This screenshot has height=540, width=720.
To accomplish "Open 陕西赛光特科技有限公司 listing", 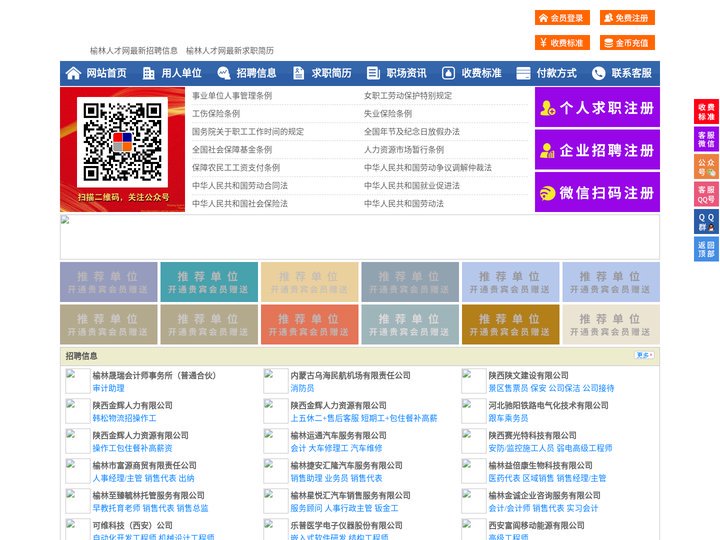I will 532,435.
